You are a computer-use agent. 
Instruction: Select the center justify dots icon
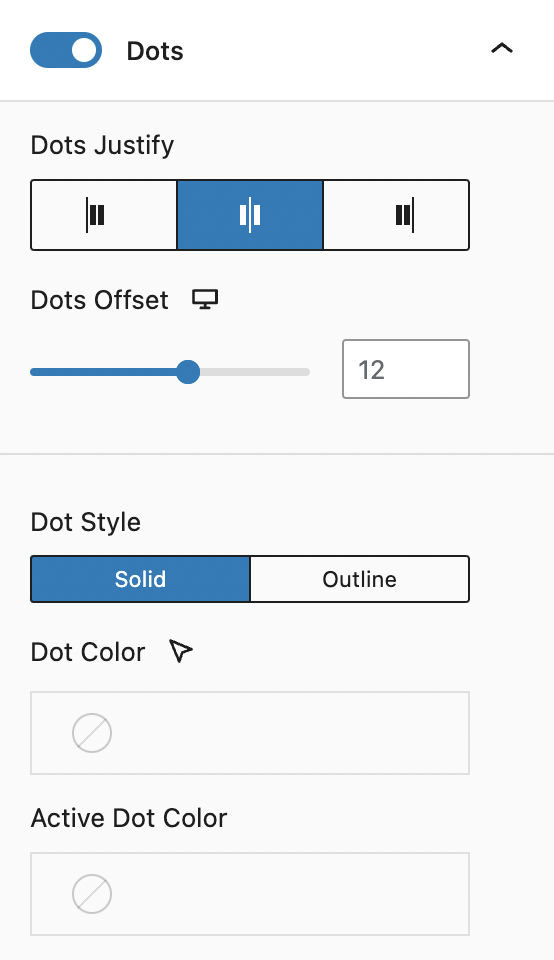pos(250,215)
